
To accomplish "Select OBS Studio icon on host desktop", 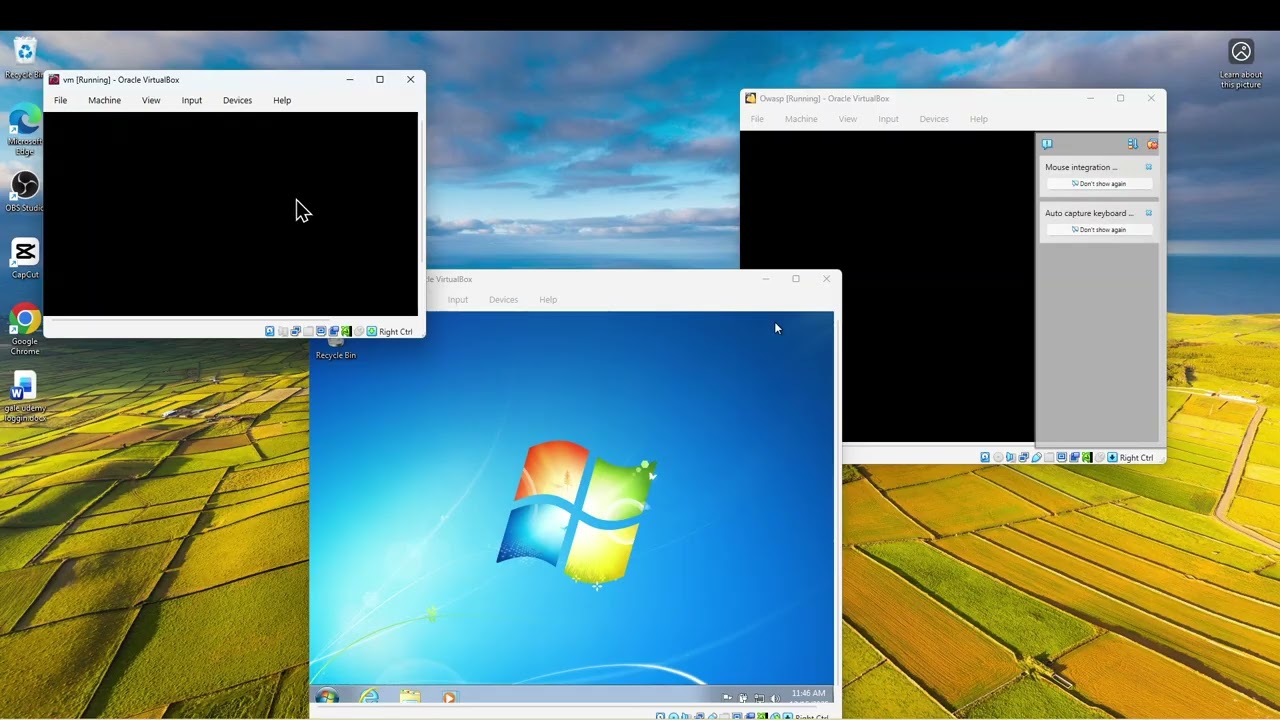I will point(25,191).
